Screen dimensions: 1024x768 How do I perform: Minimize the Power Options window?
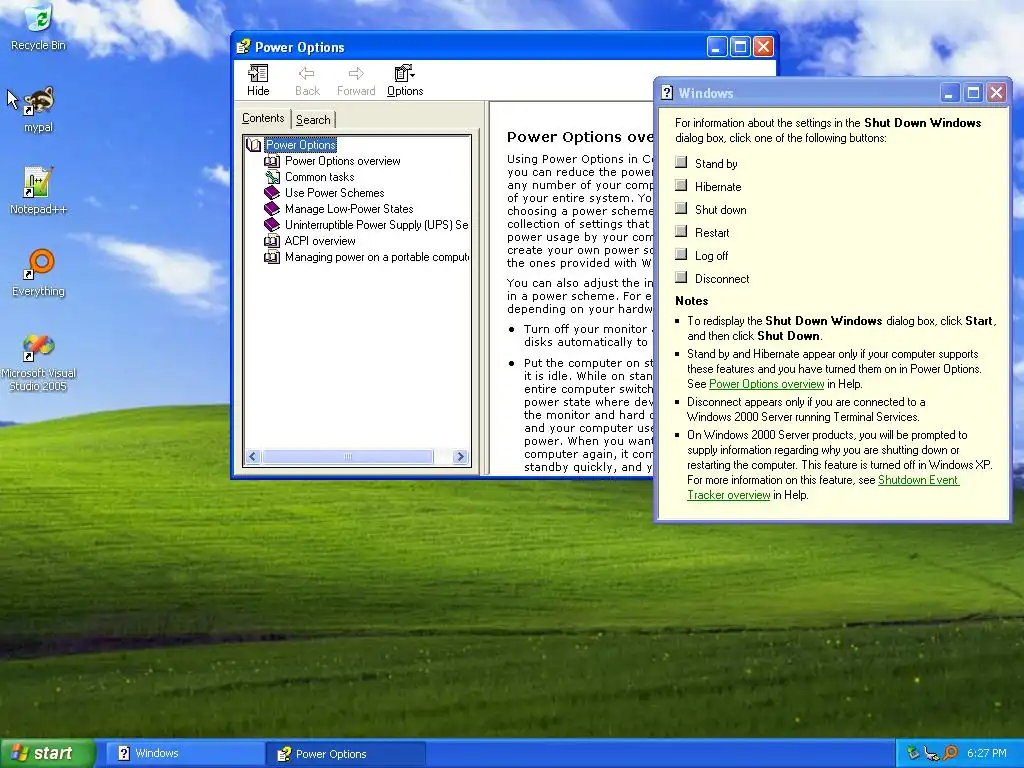click(716, 46)
